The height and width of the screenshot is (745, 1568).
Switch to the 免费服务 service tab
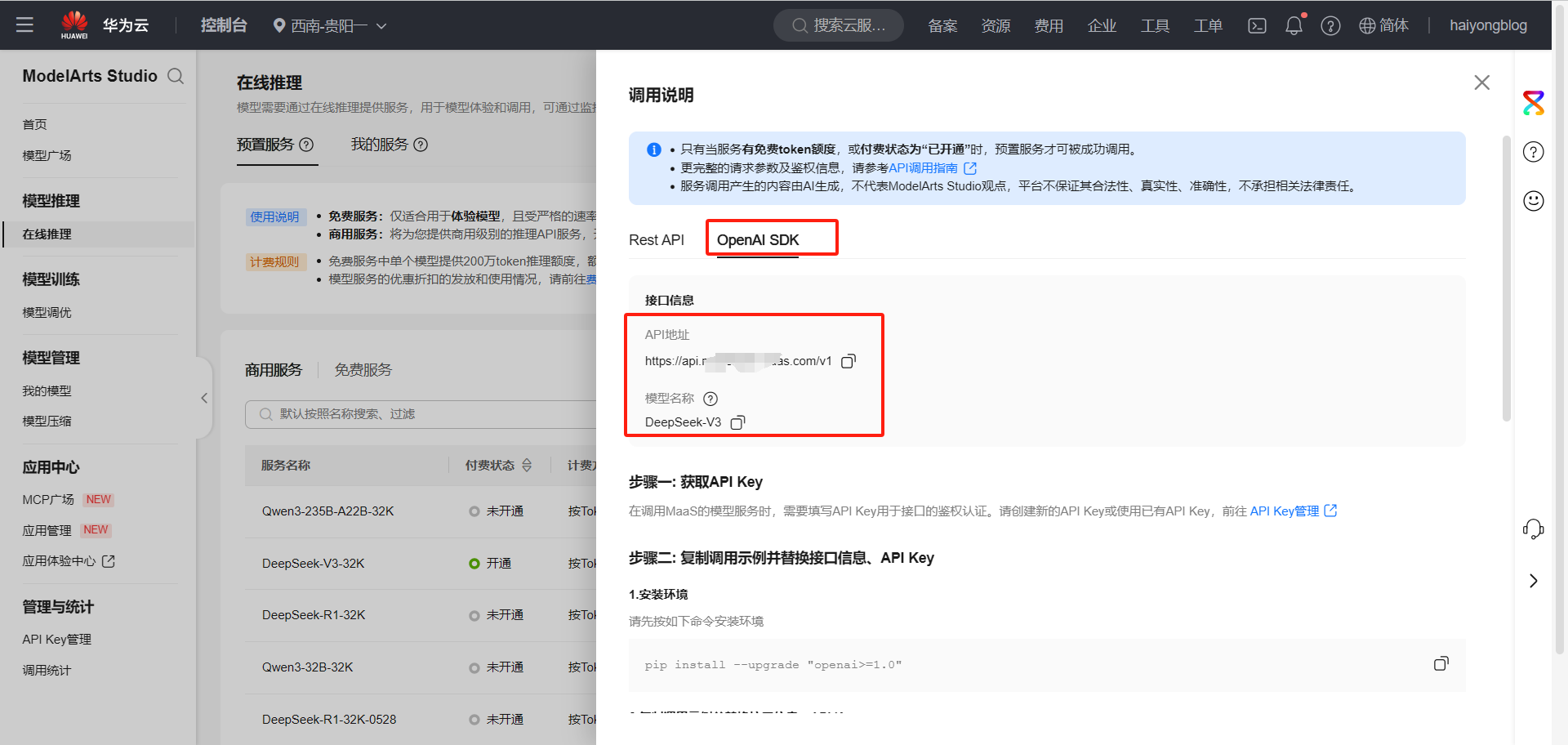(363, 369)
